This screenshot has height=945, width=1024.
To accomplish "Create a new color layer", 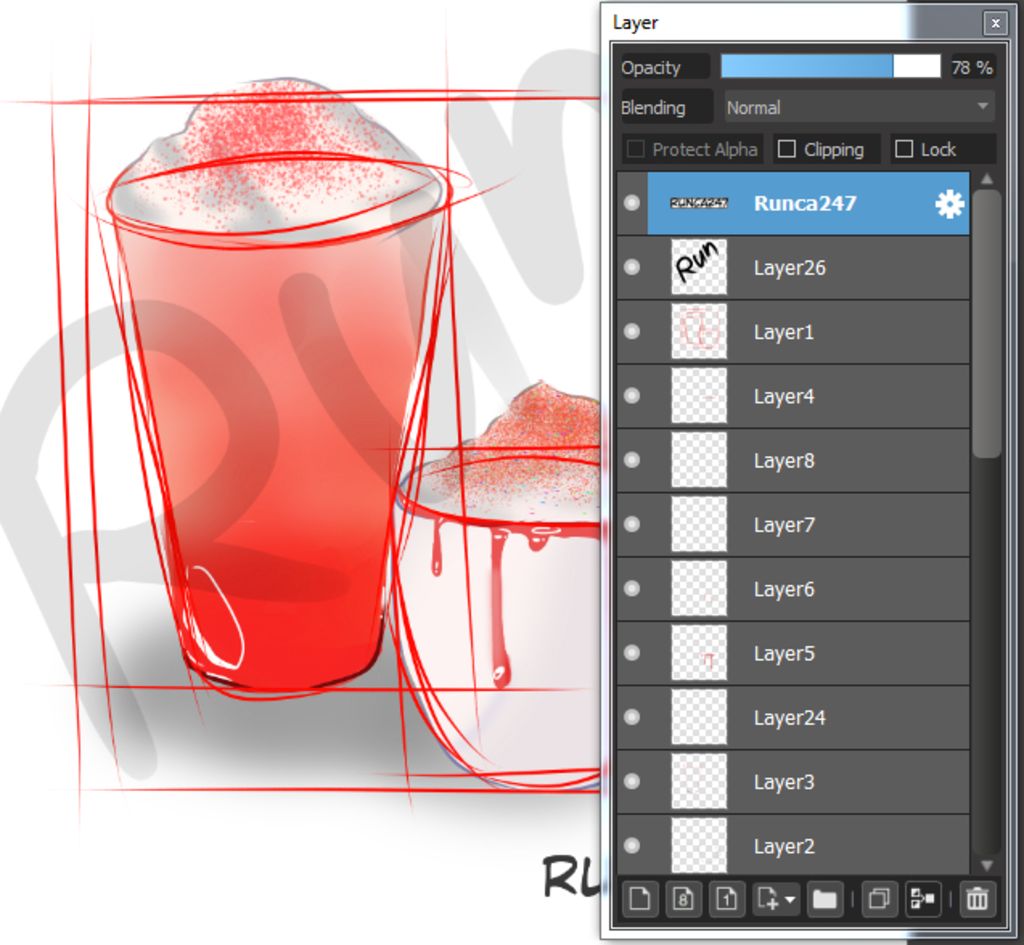I will (x=639, y=899).
